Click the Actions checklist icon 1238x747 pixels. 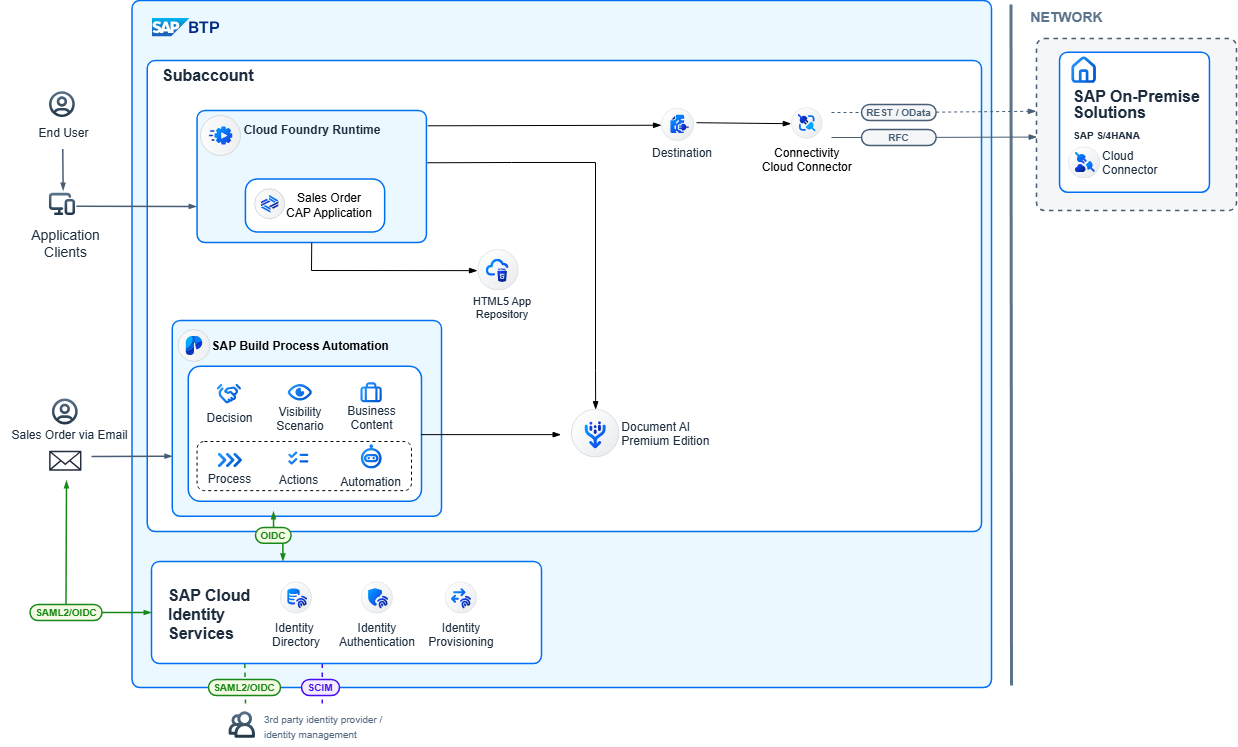298,458
